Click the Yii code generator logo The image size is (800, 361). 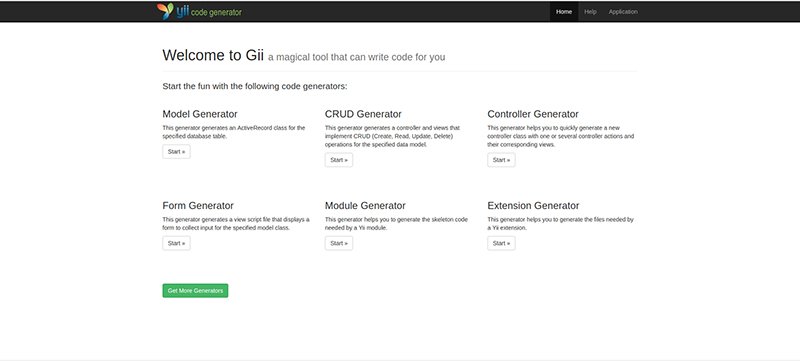coord(199,11)
